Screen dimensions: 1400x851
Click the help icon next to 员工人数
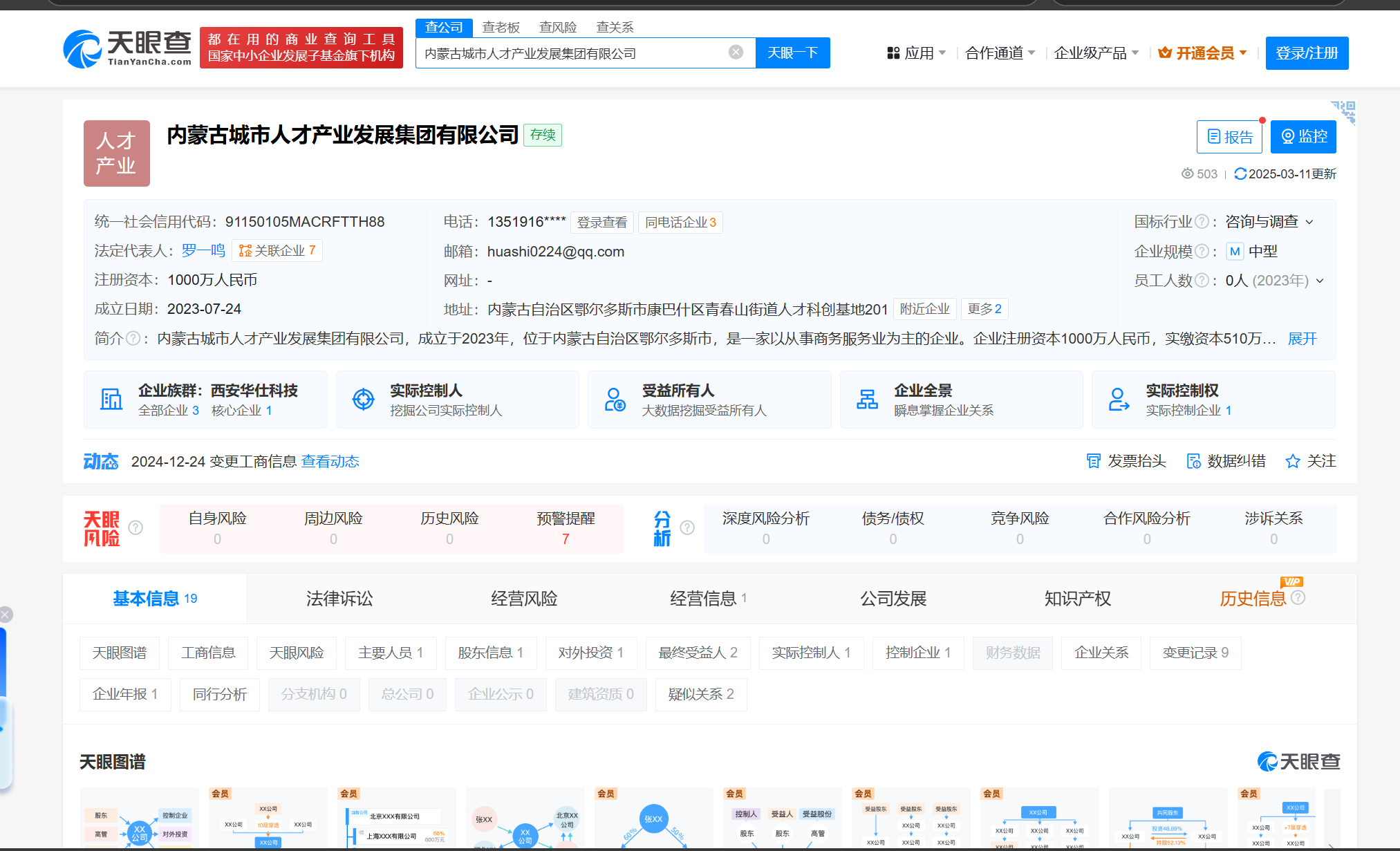click(1202, 281)
